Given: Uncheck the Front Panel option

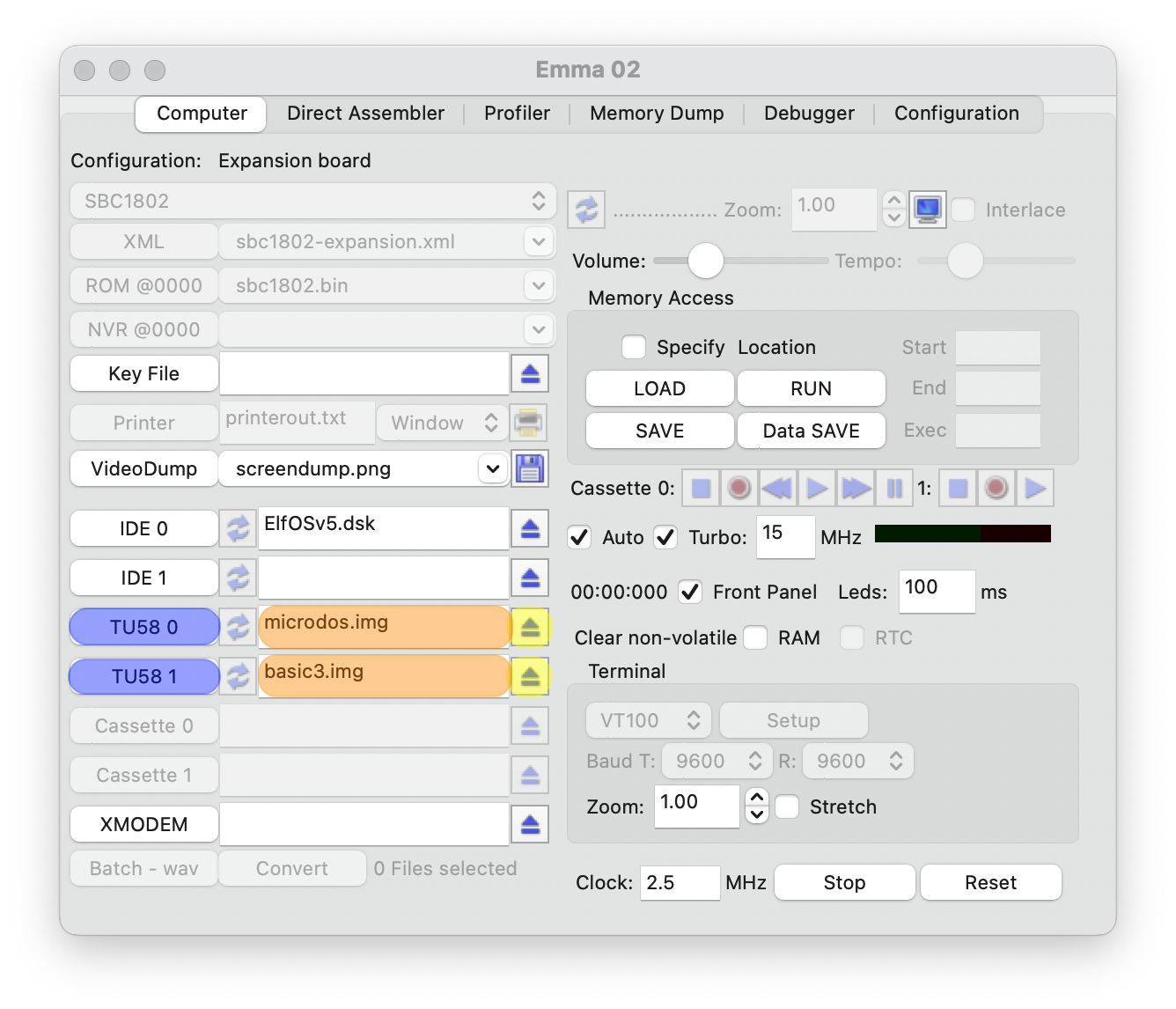Looking at the screenshot, I should pyautogui.click(x=691, y=592).
